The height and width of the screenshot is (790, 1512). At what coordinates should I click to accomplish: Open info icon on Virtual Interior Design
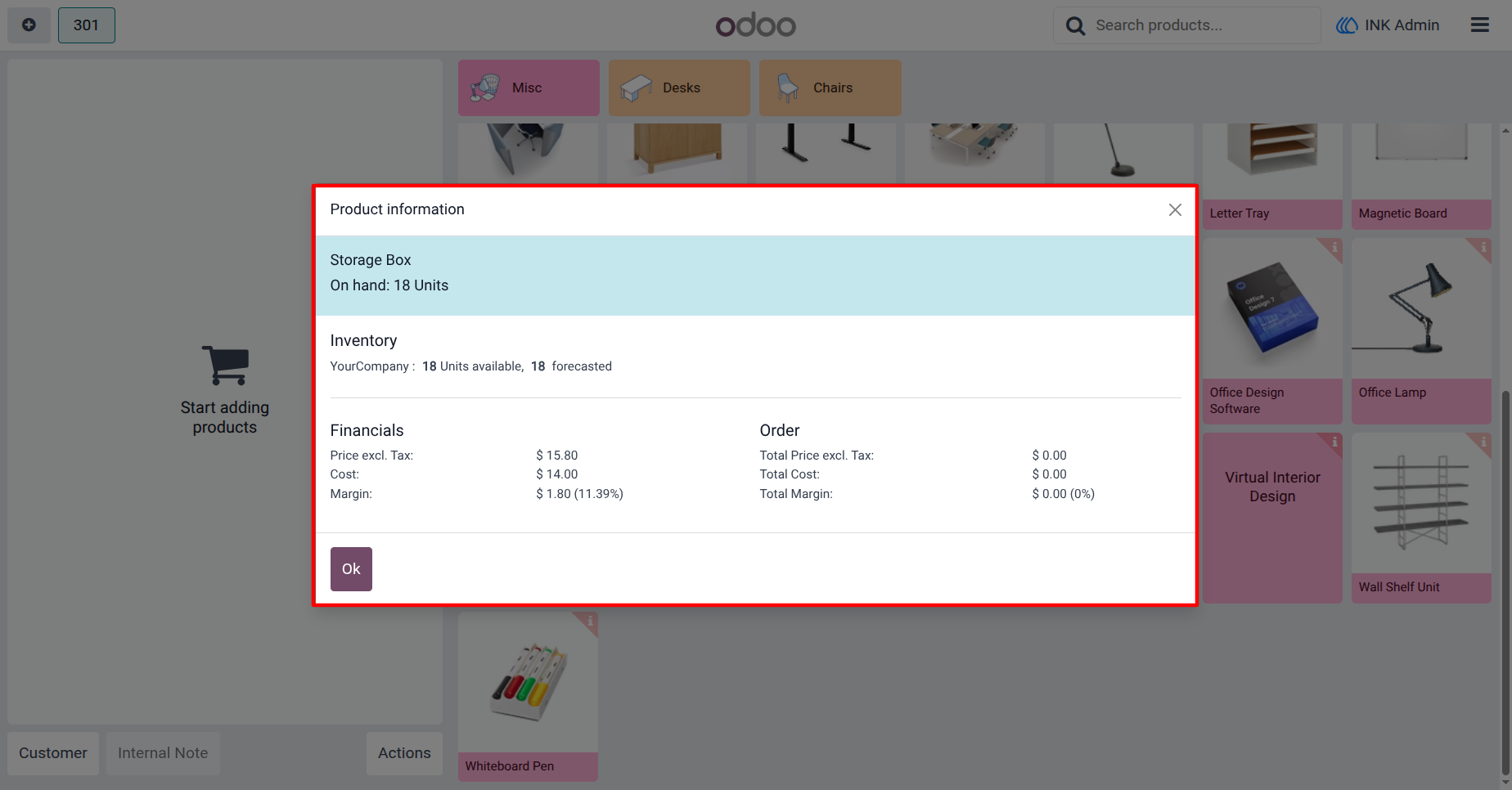[x=1334, y=442]
